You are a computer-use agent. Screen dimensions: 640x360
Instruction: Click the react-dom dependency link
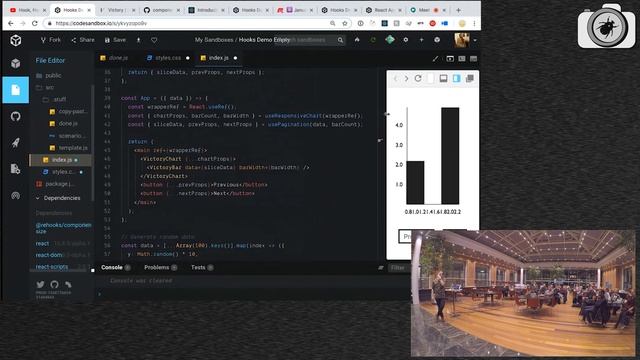[x=49, y=255]
